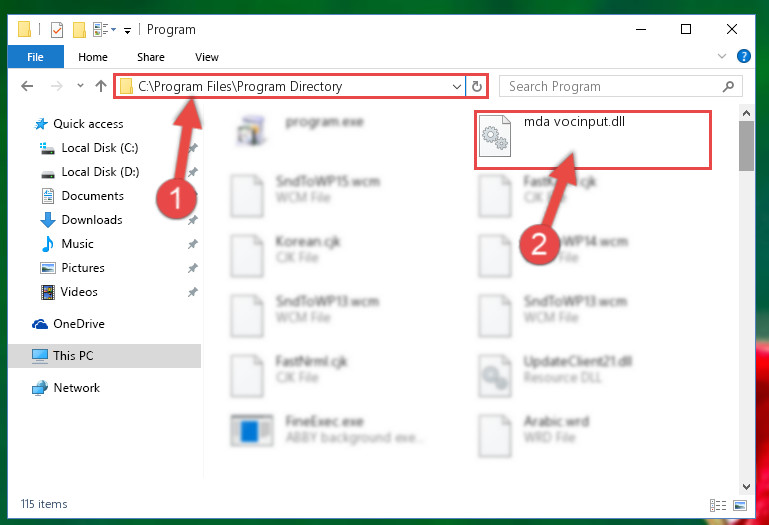
Task: Click the Forward navigation arrow
Action: (x=56, y=86)
